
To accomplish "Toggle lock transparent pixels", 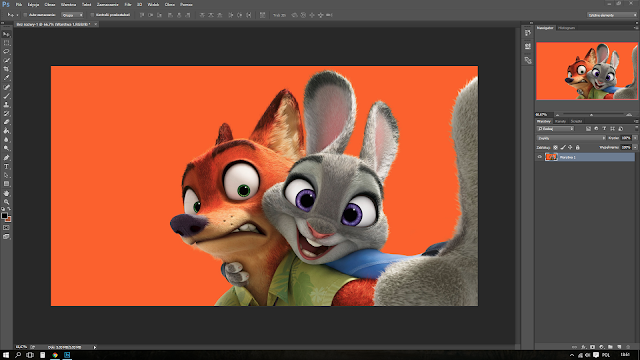I will tap(555, 147).
